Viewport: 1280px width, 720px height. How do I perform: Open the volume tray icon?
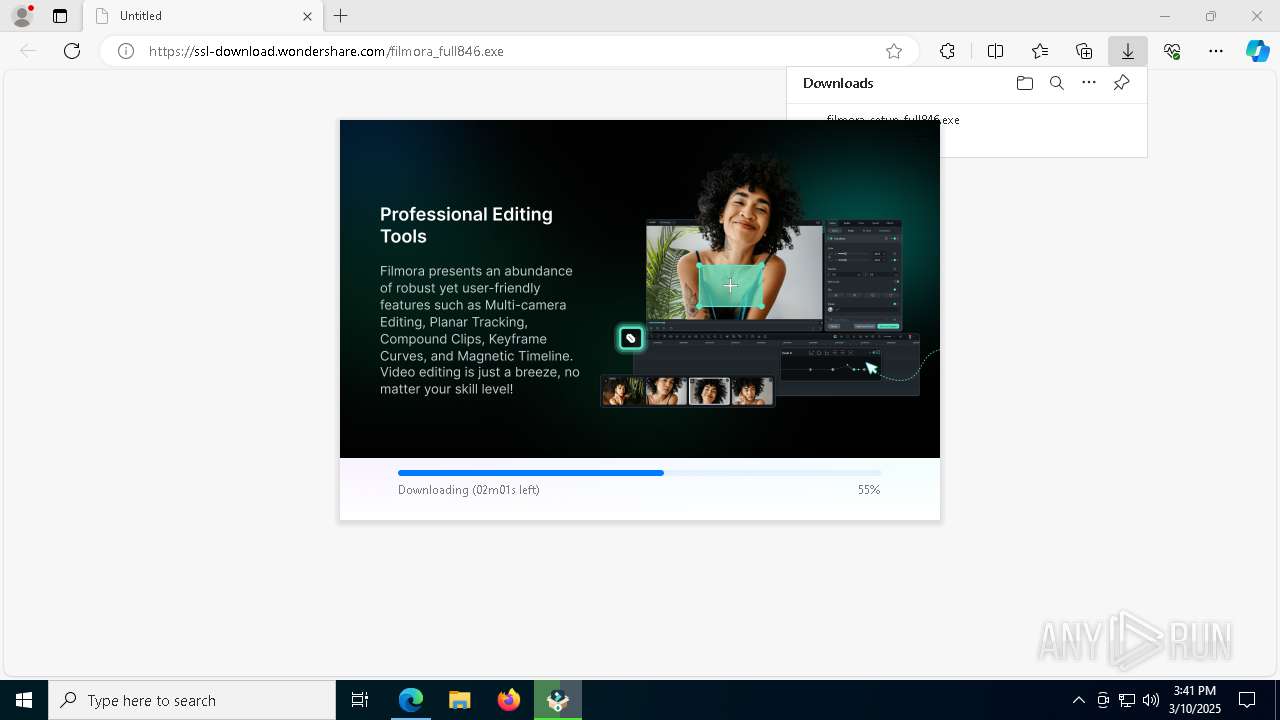(1151, 700)
